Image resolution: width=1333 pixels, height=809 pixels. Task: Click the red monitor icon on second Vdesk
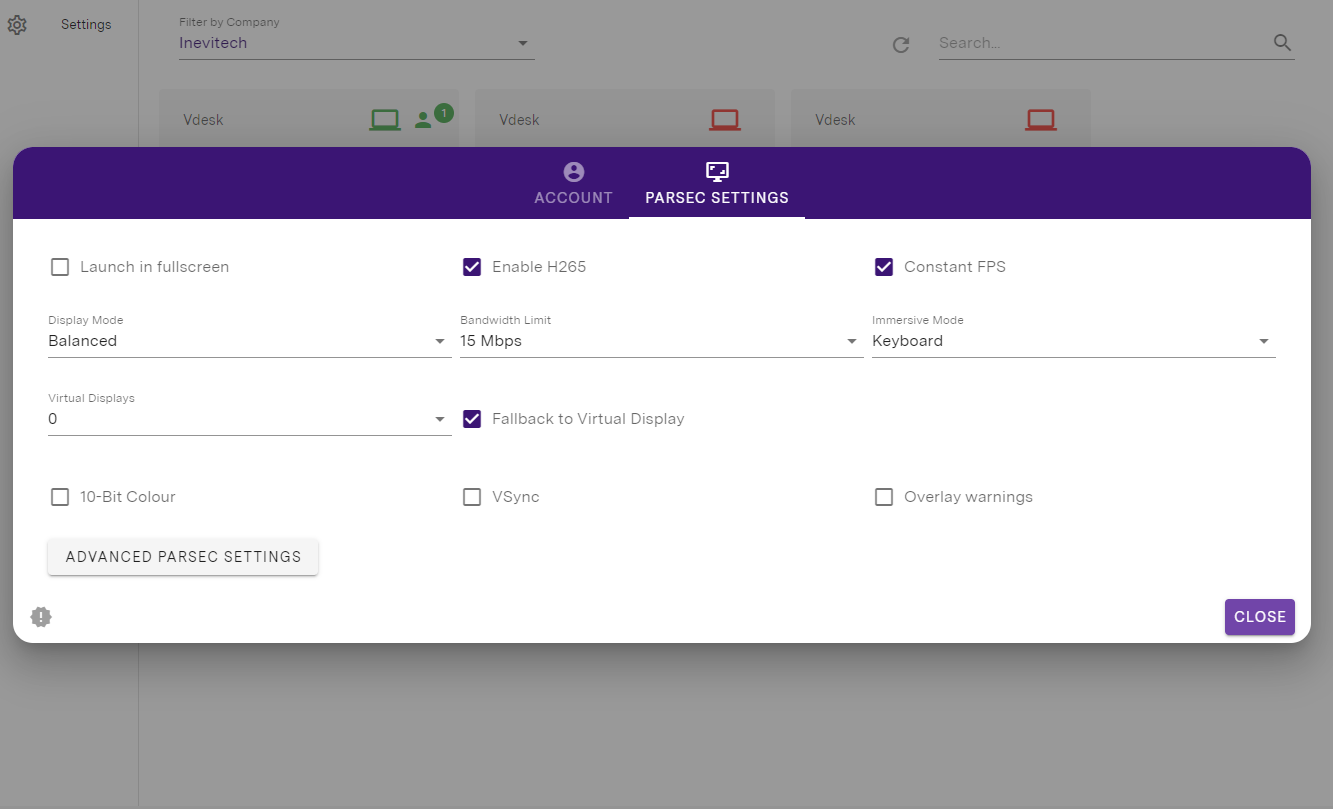[726, 118]
